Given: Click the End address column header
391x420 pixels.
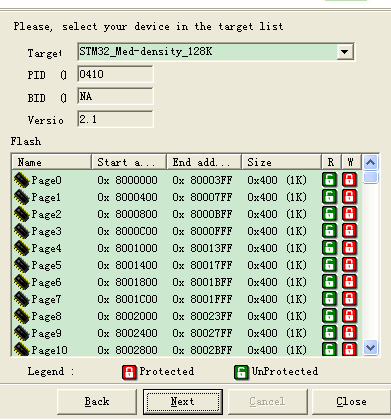Looking at the screenshot, I should point(204,162).
